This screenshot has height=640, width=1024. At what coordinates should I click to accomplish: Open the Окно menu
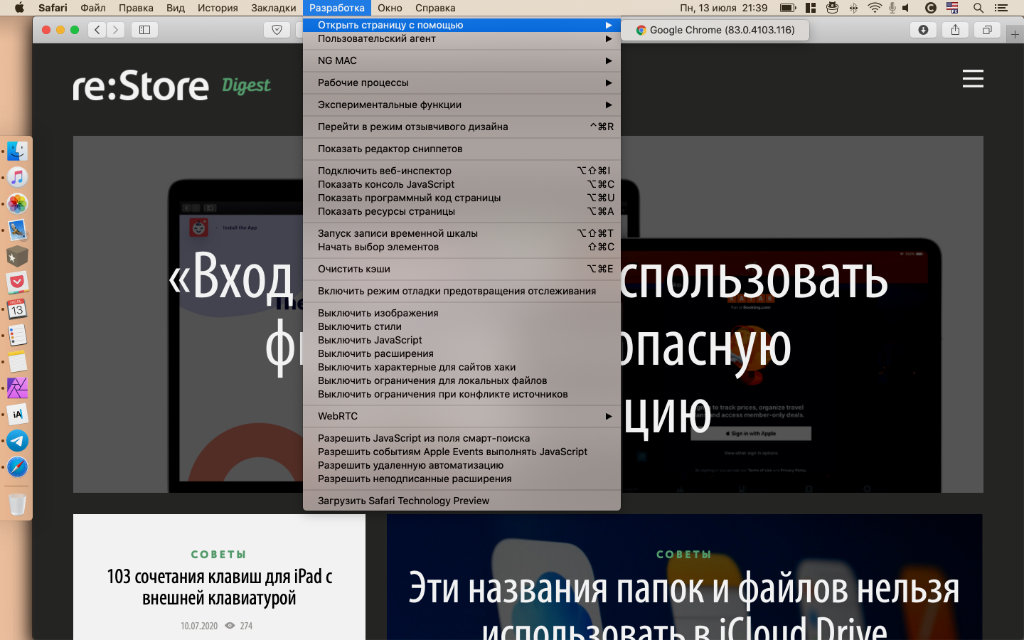[x=390, y=8]
